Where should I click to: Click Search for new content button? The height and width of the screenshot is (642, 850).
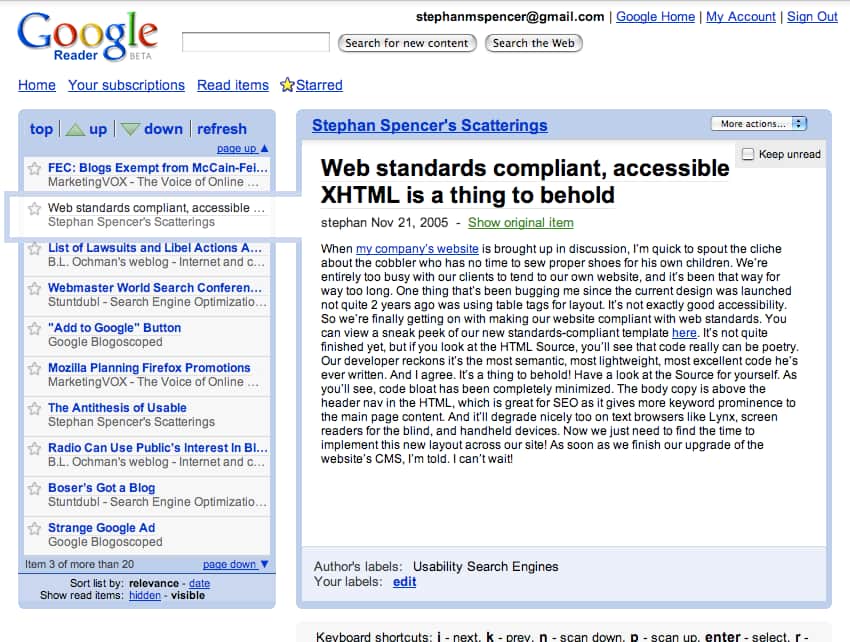click(407, 43)
